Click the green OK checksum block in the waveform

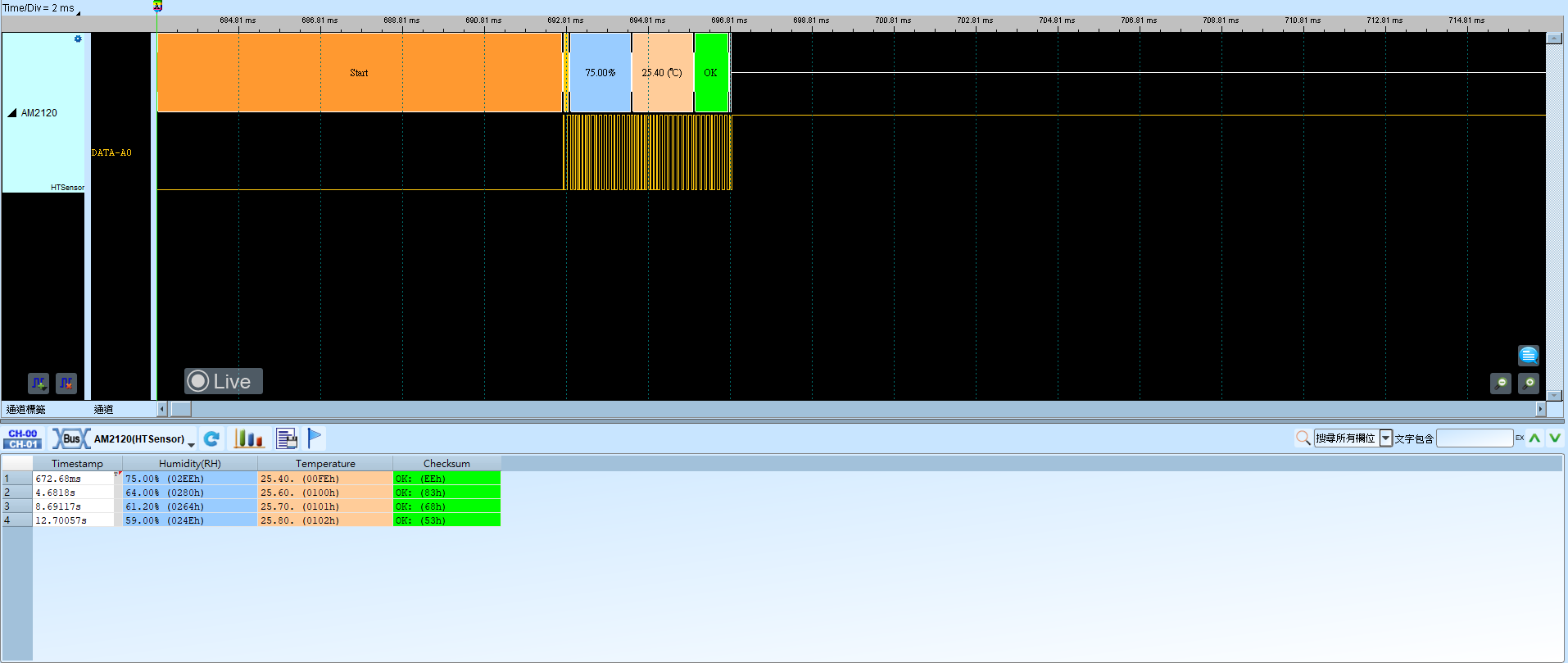click(711, 72)
